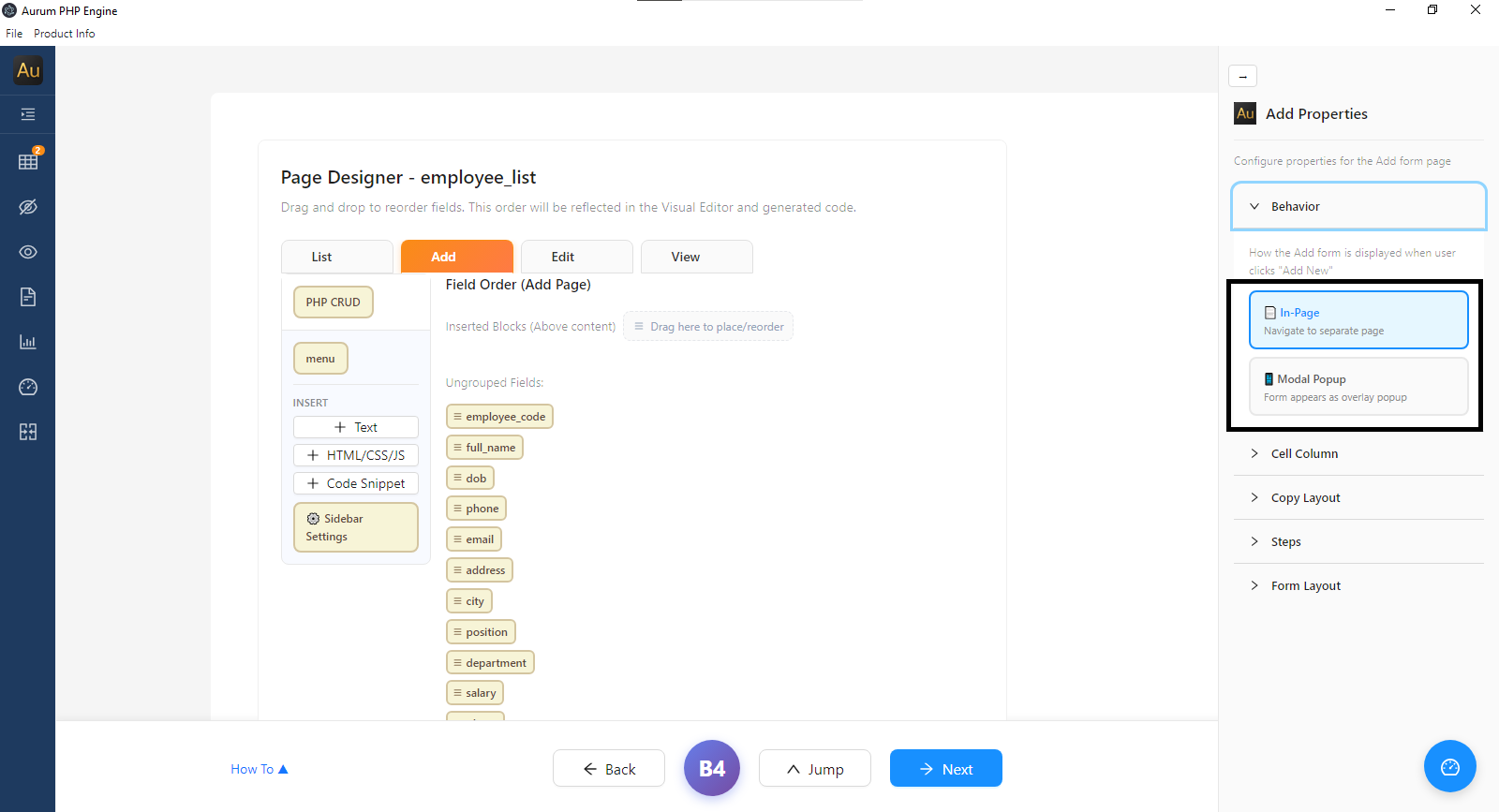
Task: Click the purple B4 step badge
Action: pos(712,768)
